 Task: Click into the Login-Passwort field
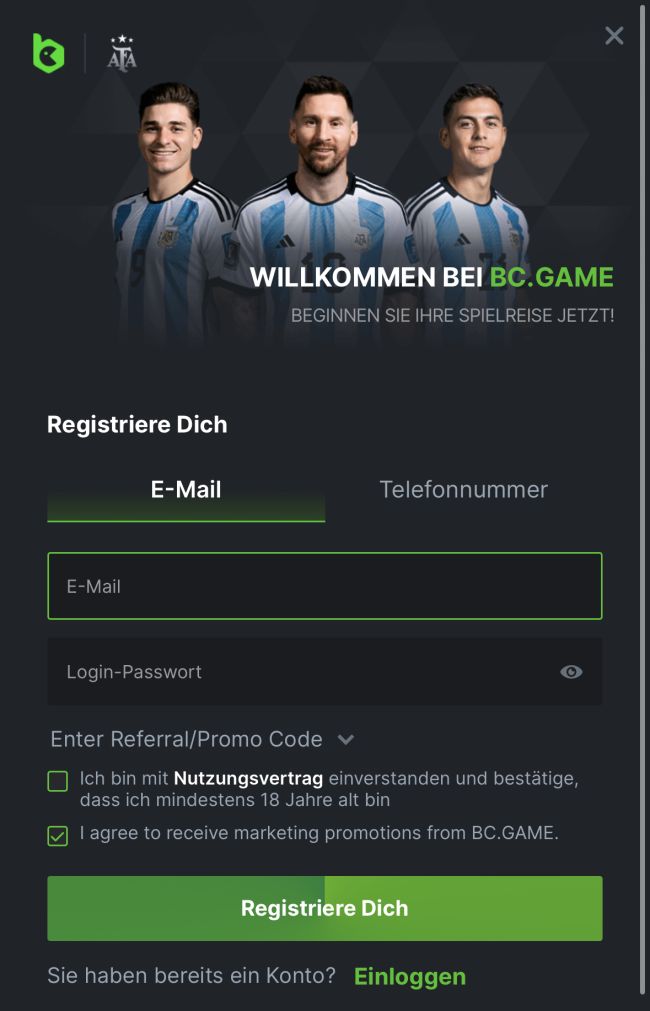click(x=324, y=672)
